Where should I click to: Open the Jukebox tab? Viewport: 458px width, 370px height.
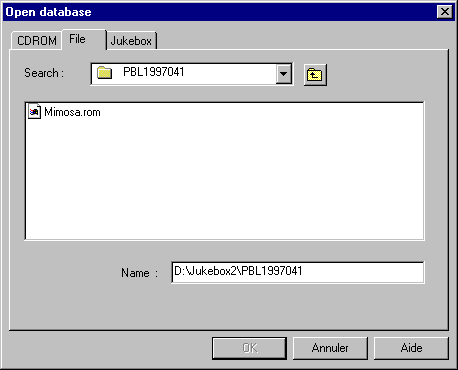131,41
